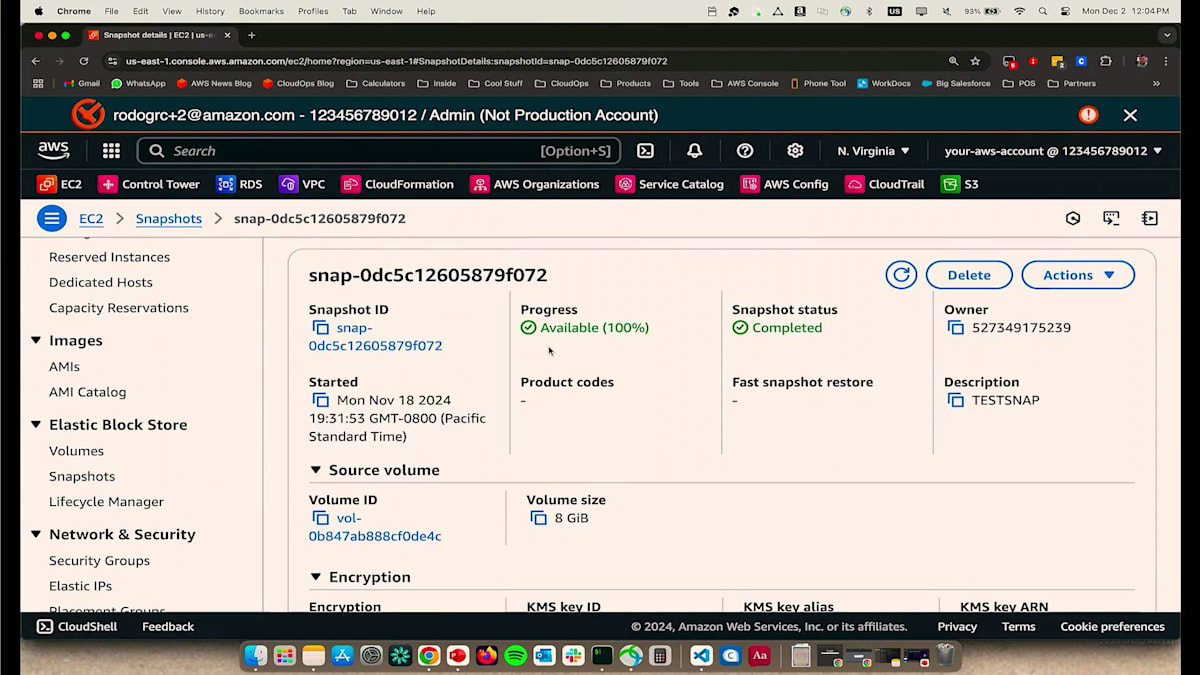This screenshot has height=675, width=1200.
Task: Open Visual Studio Code from the Dock
Action: [x=701, y=656]
